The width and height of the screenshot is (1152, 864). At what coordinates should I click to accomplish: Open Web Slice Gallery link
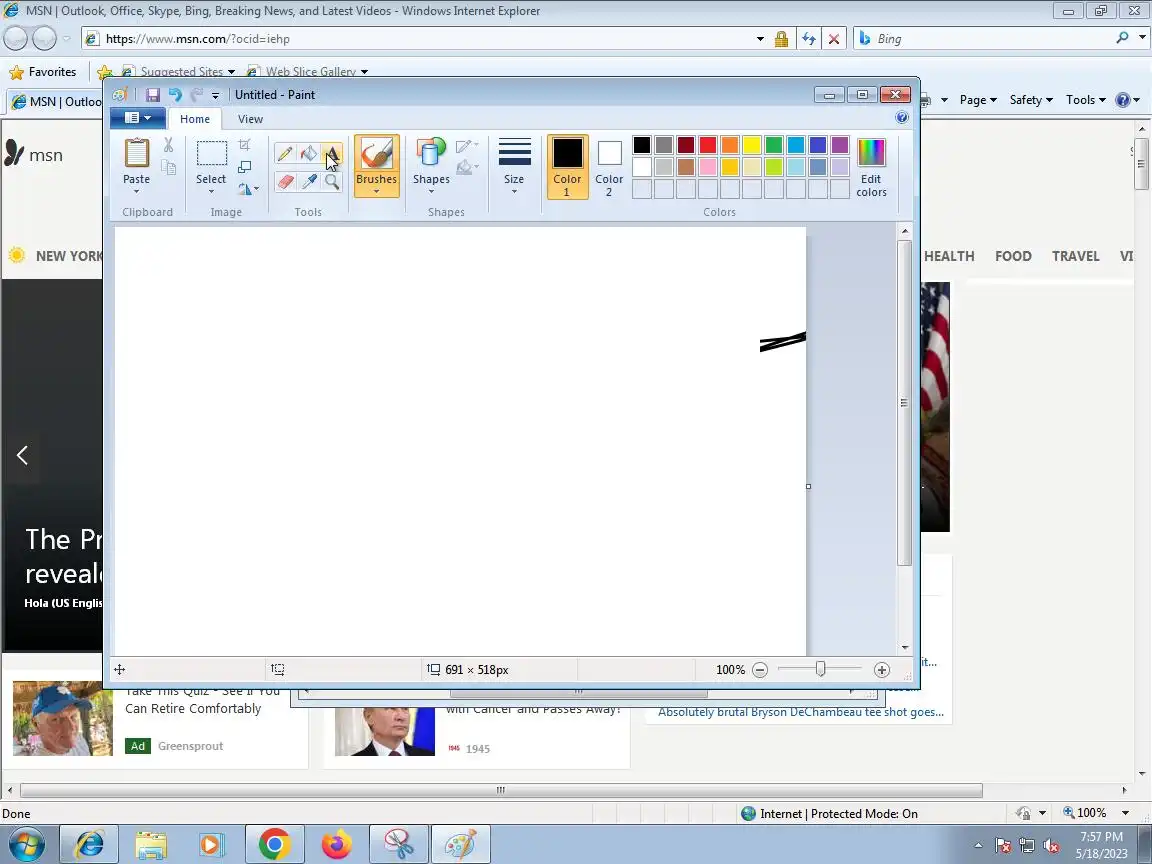pyautogui.click(x=309, y=72)
